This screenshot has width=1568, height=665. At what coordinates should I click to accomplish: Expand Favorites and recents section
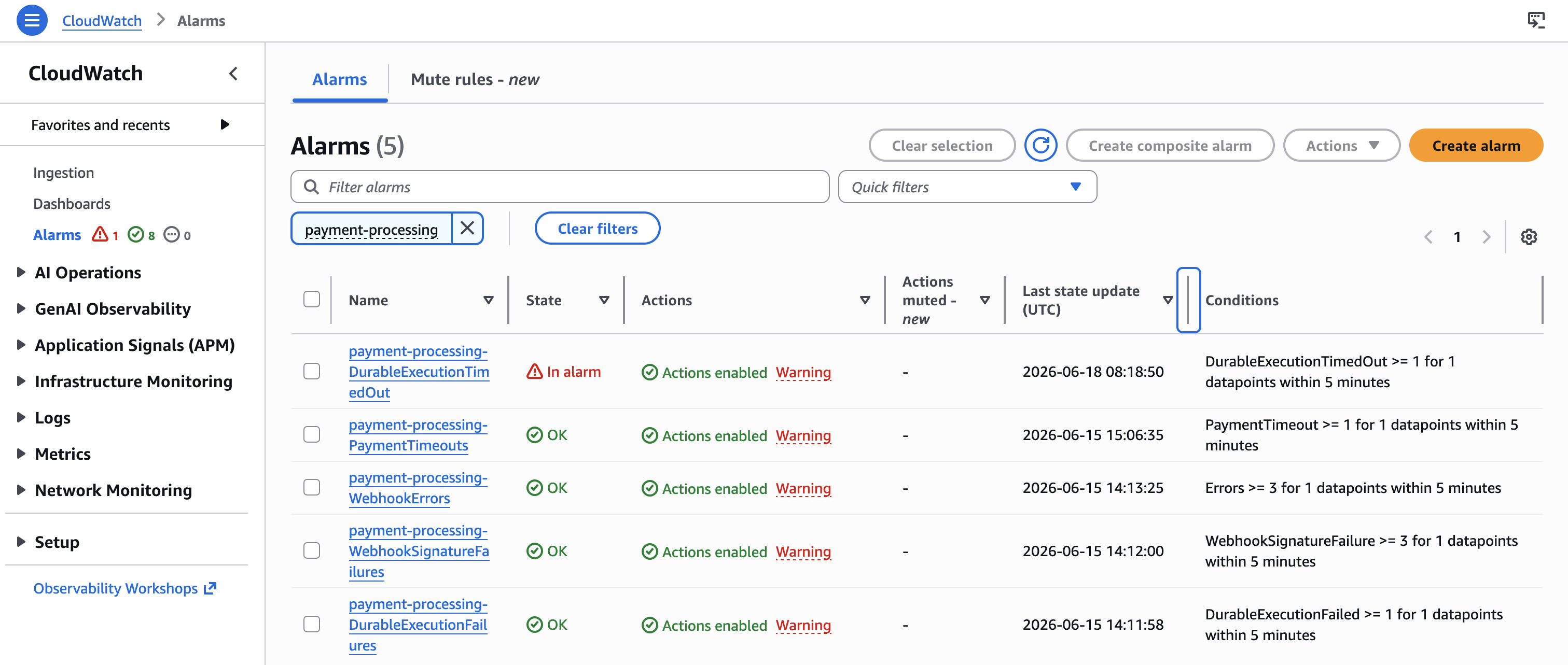224,125
